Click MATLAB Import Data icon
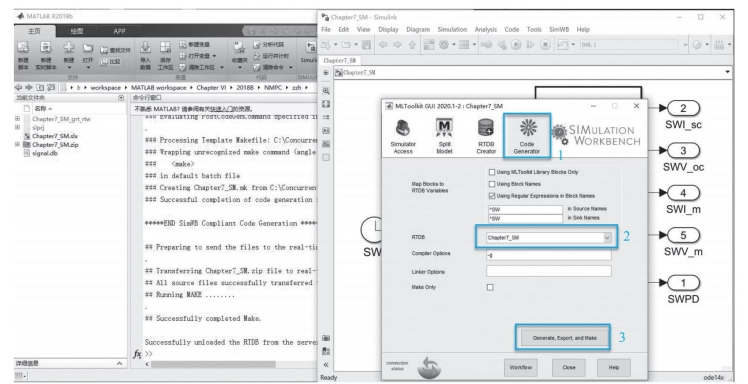 click(x=145, y=47)
